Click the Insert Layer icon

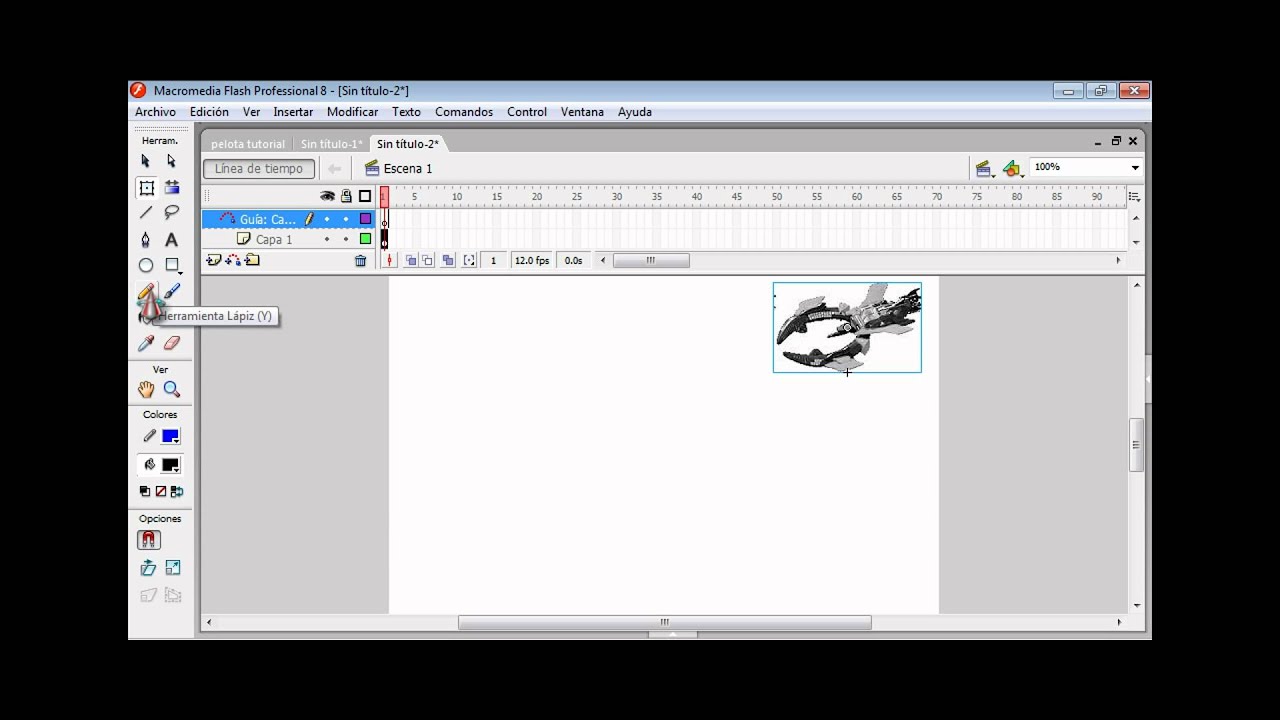pos(213,260)
